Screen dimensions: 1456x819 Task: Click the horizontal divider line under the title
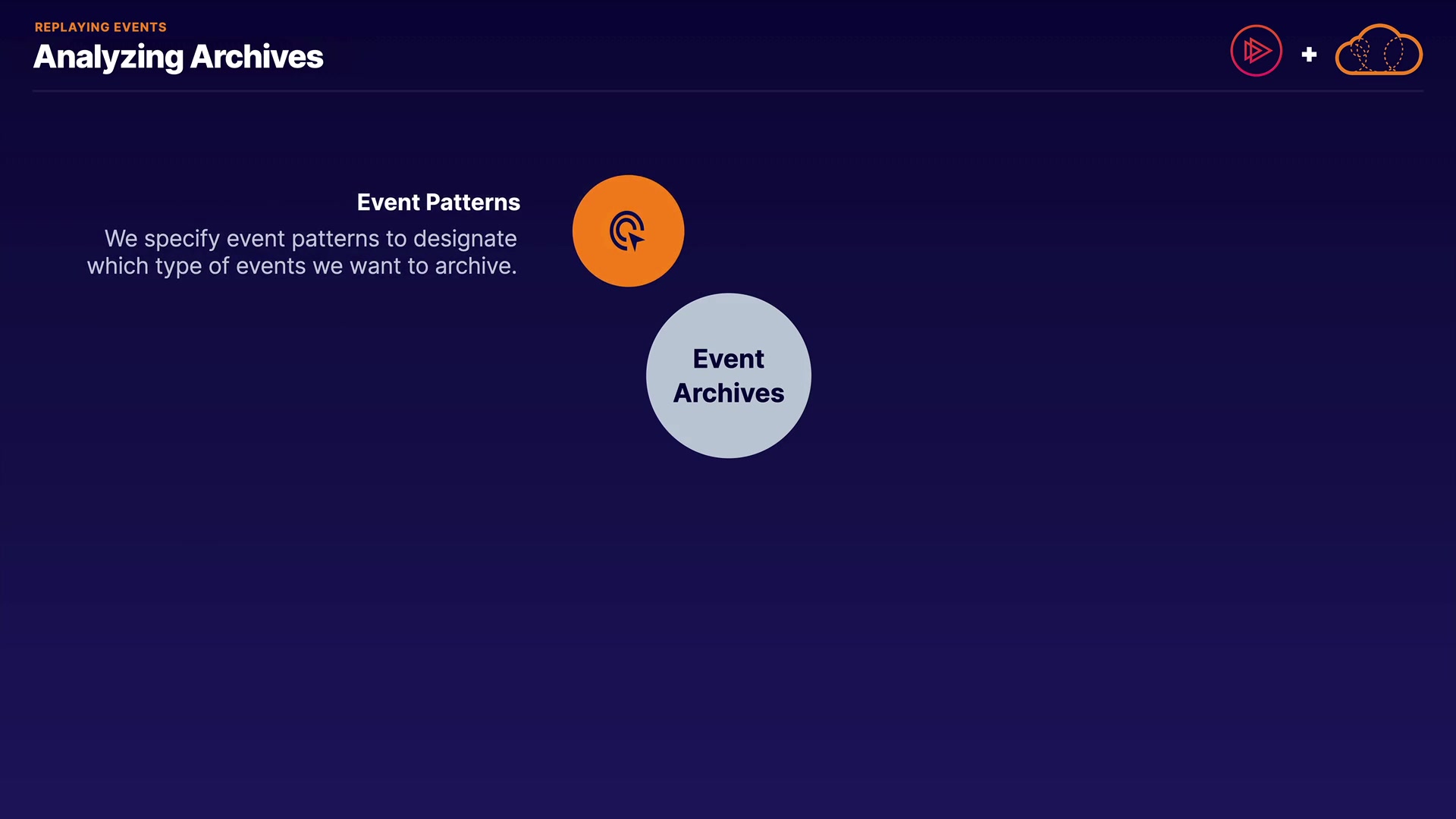coord(728,91)
